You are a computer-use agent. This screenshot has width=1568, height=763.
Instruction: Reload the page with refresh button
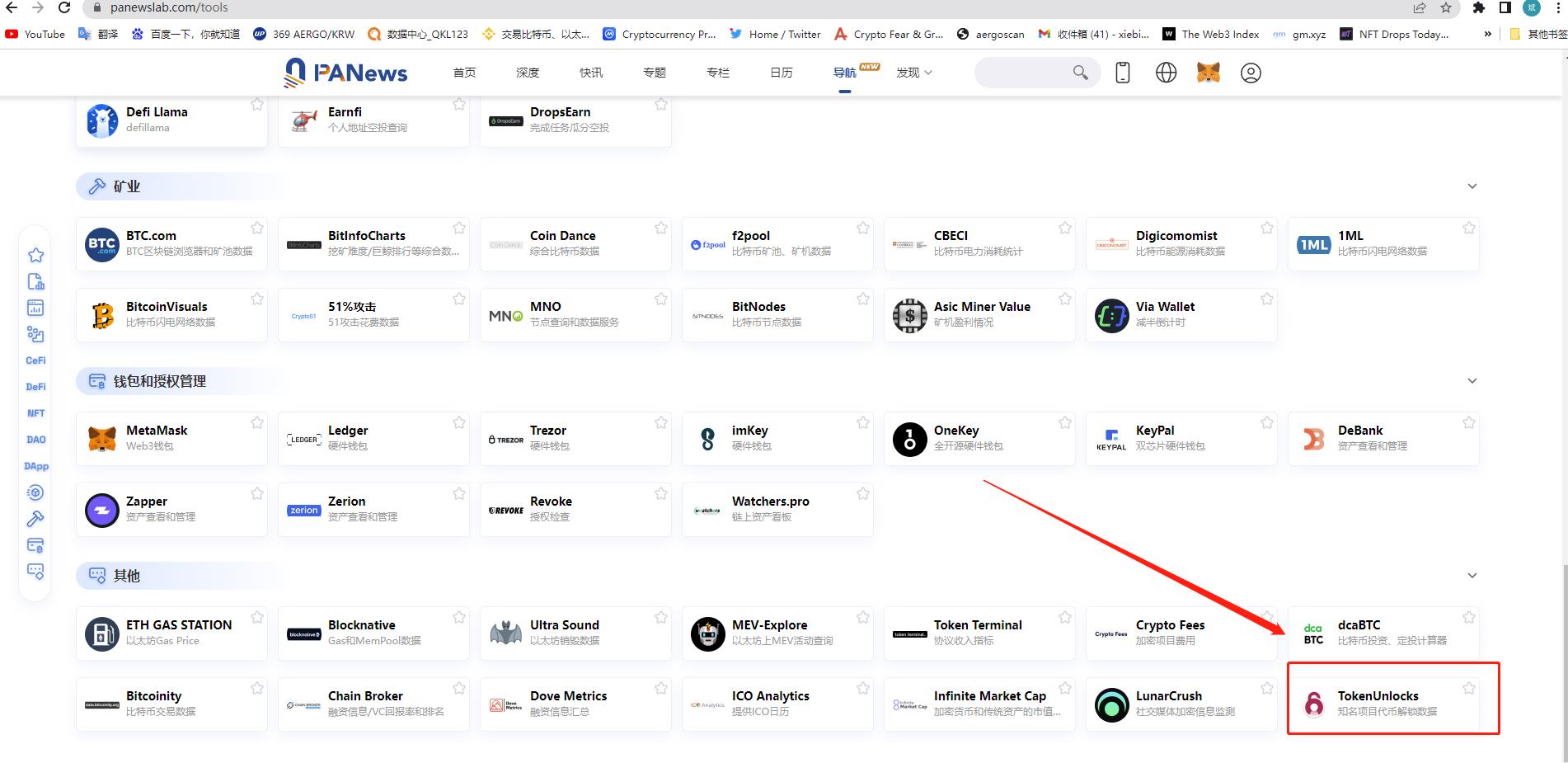(x=64, y=7)
